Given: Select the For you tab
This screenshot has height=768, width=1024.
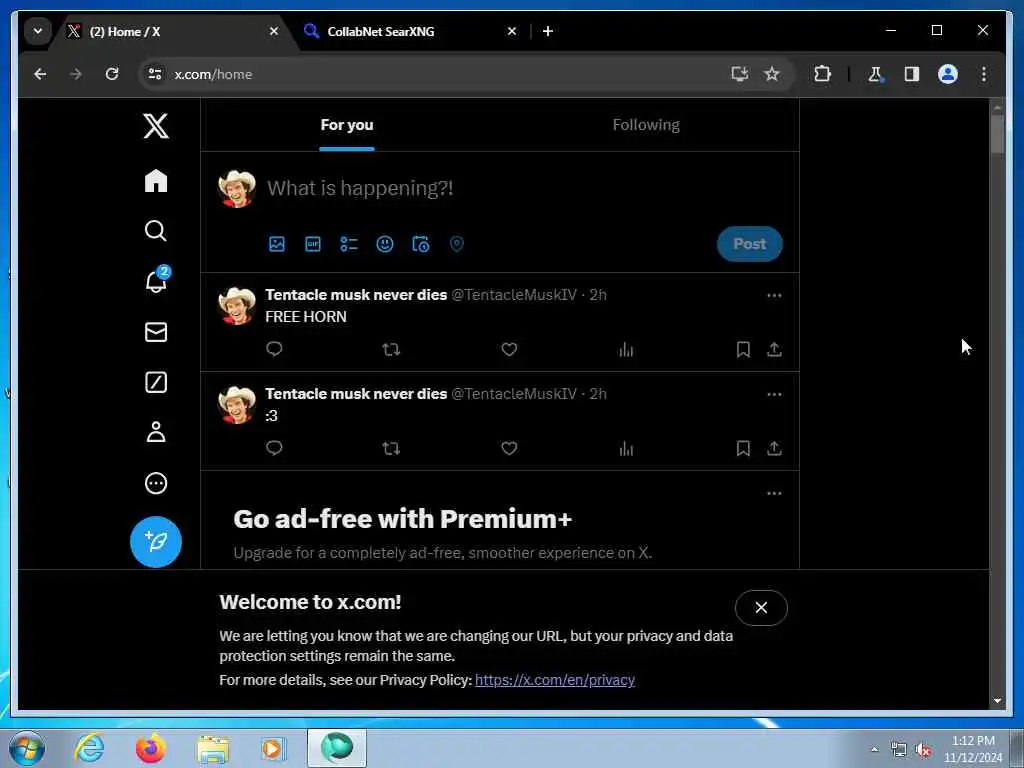Looking at the screenshot, I should (x=347, y=125).
